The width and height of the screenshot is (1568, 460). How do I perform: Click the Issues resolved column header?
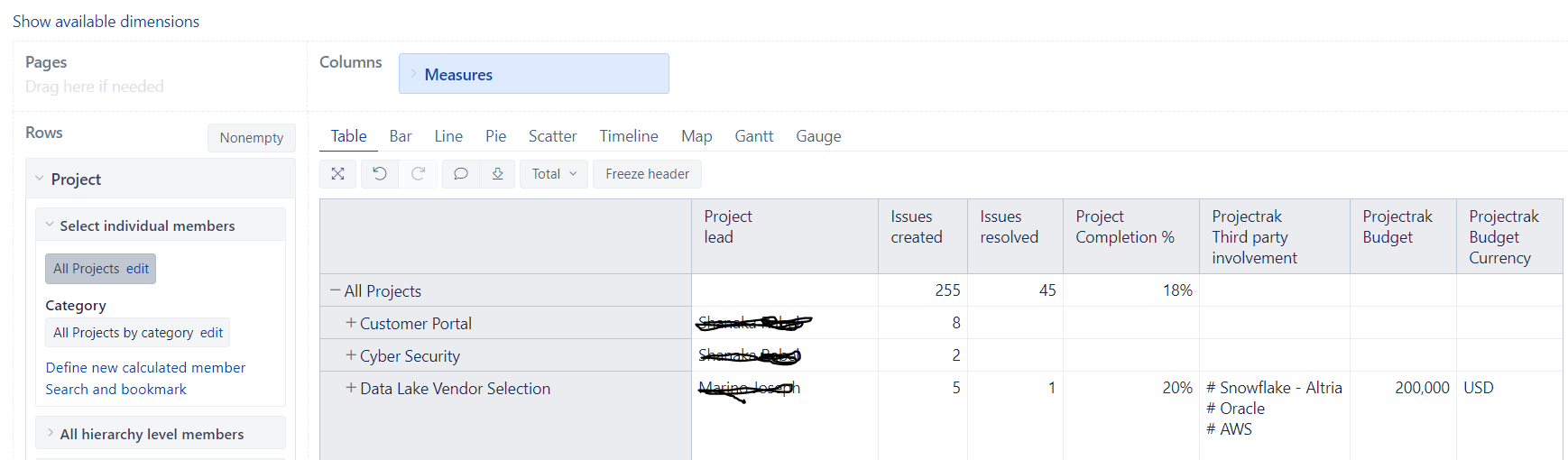(1015, 236)
